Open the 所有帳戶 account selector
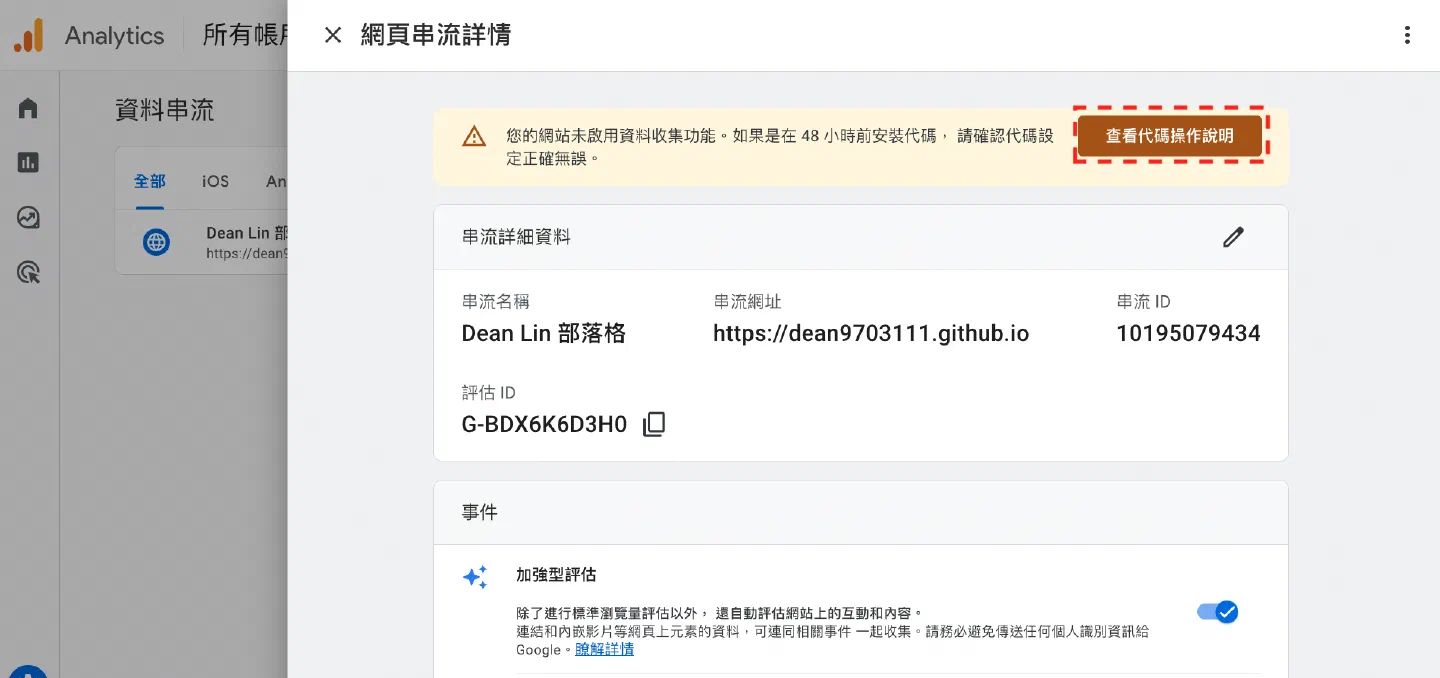 (x=246, y=36)
